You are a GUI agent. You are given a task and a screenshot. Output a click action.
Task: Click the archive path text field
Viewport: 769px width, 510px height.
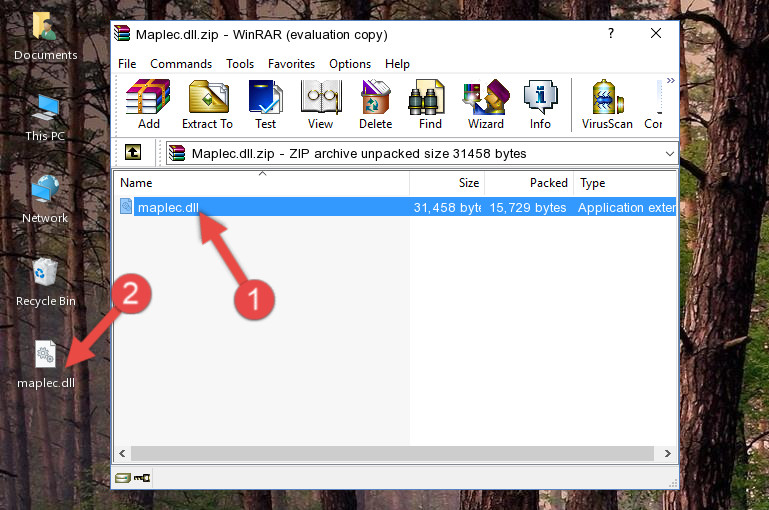[422, 153]
